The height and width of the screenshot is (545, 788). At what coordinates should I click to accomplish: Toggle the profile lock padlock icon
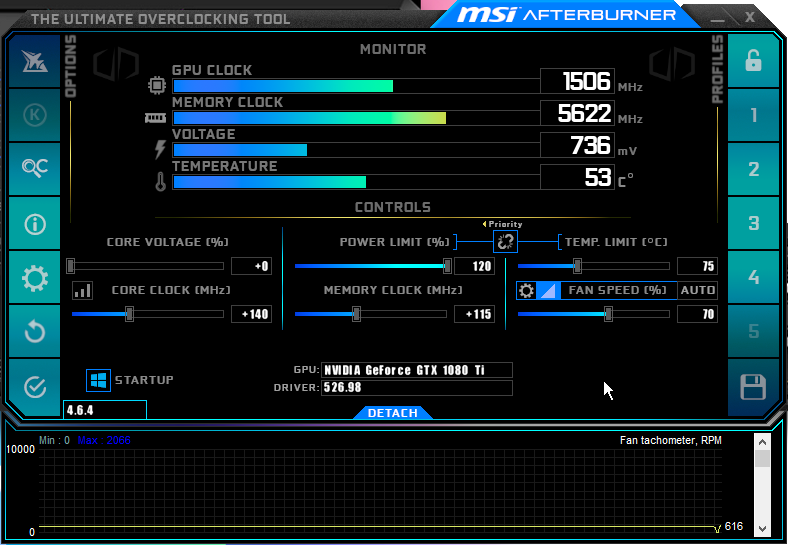point(753,61)
